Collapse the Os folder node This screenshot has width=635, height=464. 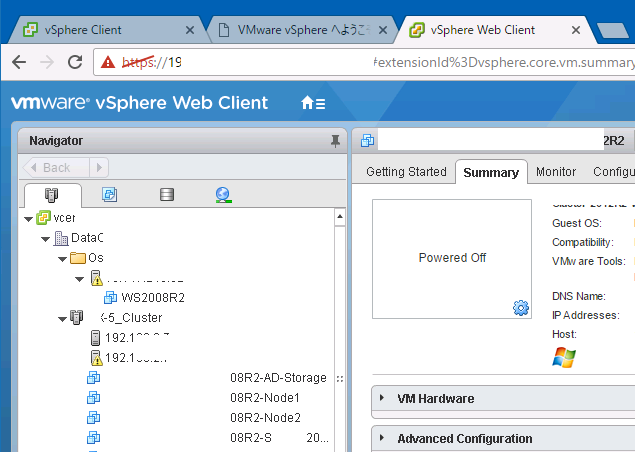tap(63, 259)
